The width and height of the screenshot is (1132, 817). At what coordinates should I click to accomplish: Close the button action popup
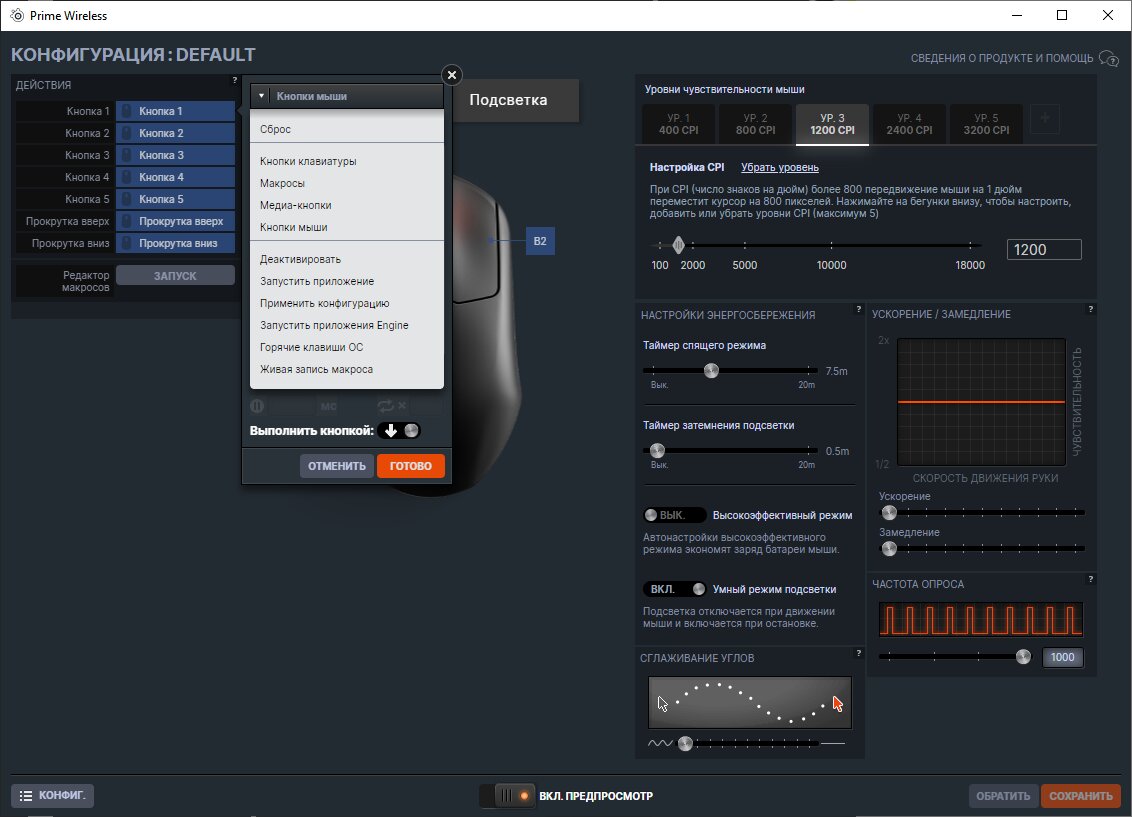pos(452,75)
